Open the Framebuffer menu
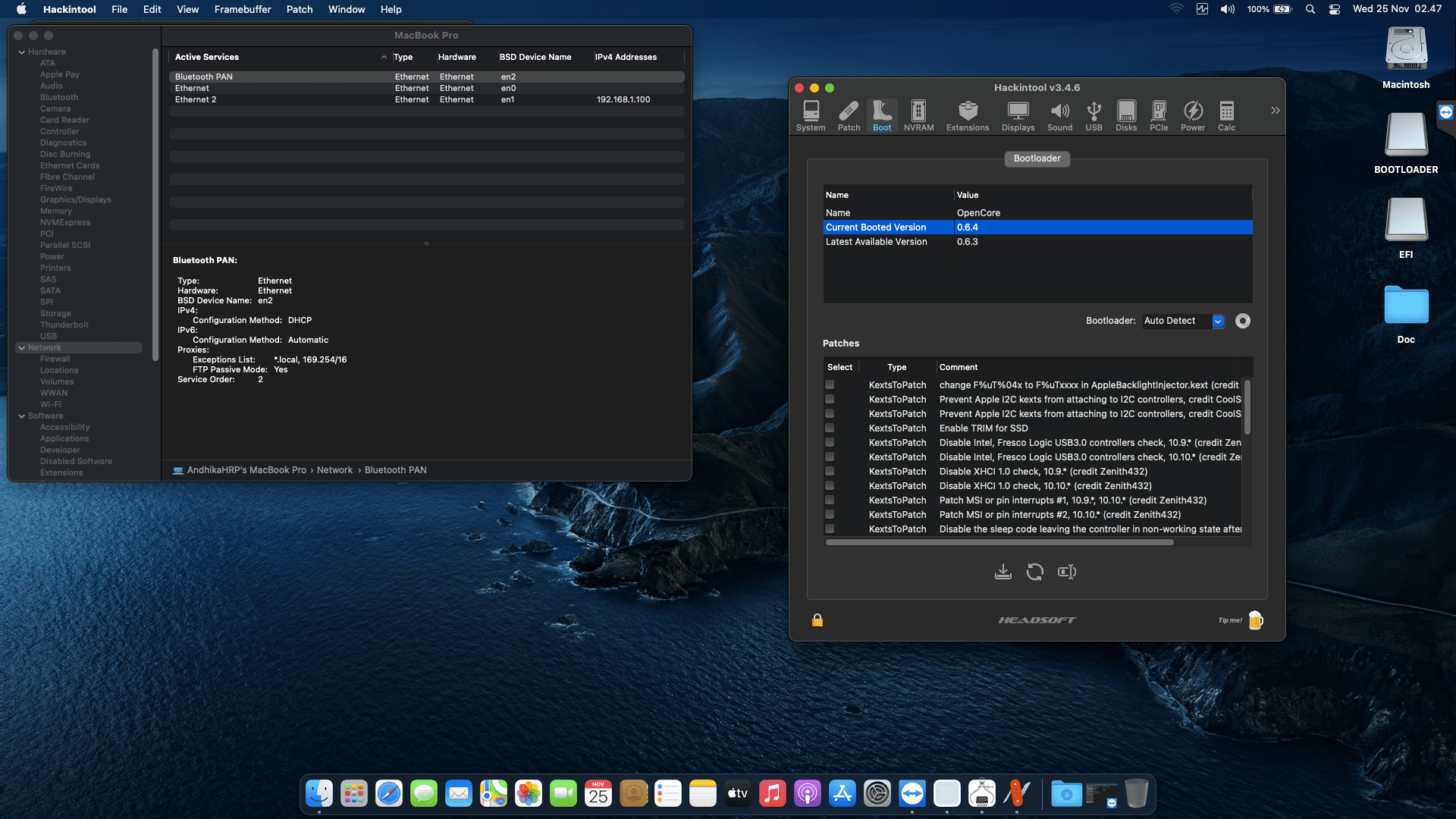This screenshot has height=819, width=1456. pos(242,9)
